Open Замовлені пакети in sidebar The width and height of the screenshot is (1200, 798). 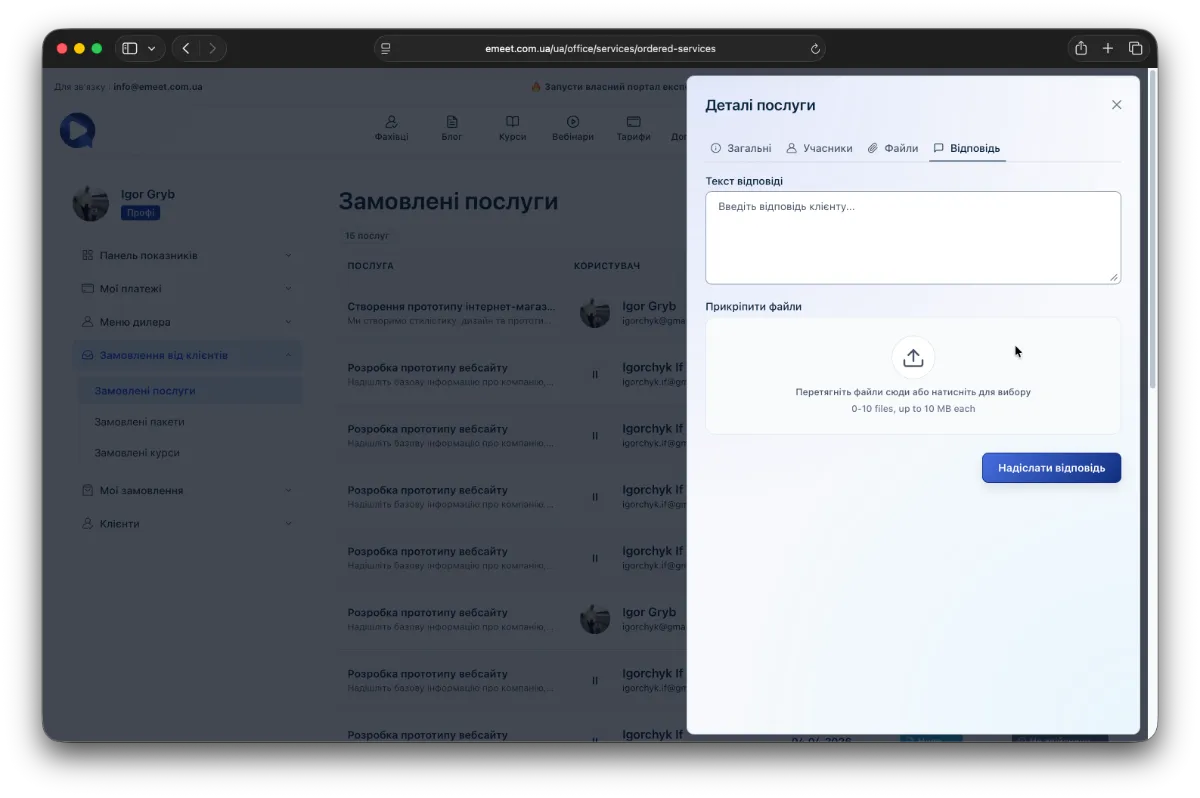pyautogui.click(x=139, y=422)
